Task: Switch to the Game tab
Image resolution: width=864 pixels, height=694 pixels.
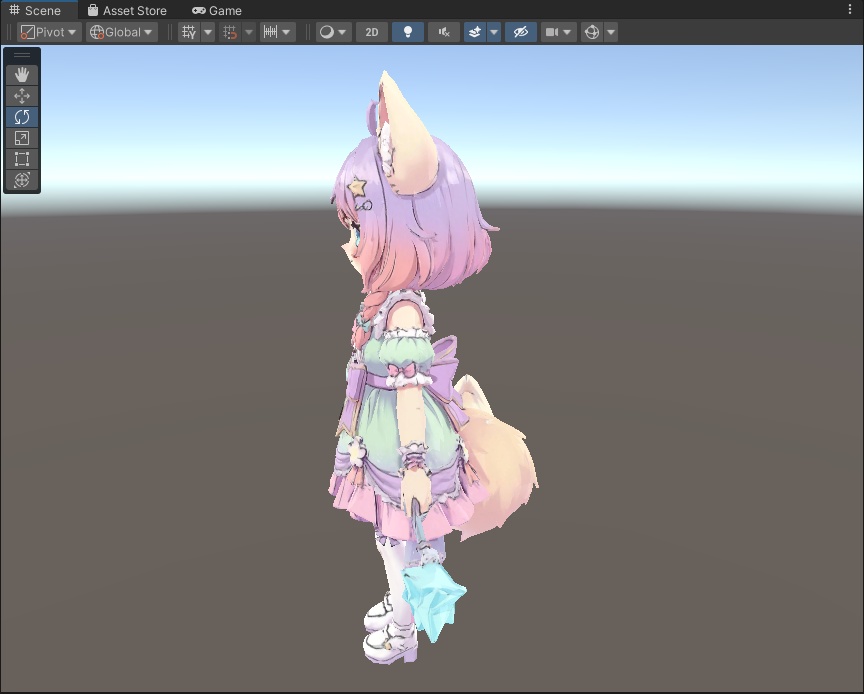Action: 216,10
